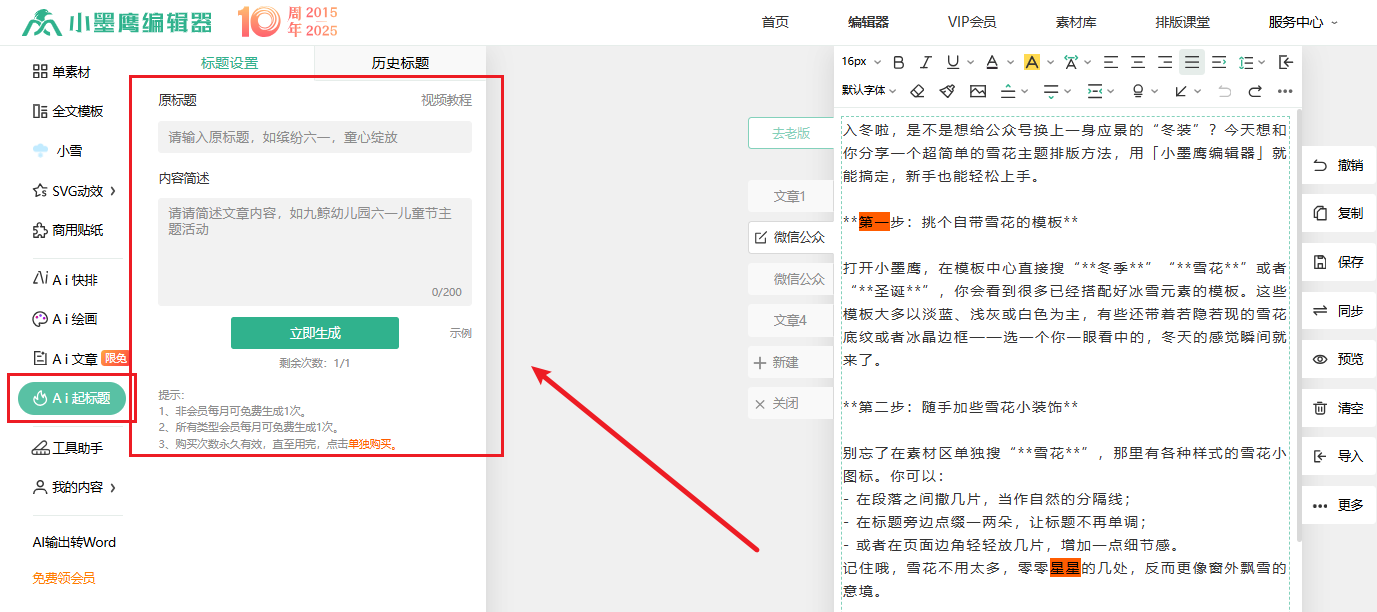Open the 视频教程 link
This screenshot has width=1377, height=612.
(446, 100)
